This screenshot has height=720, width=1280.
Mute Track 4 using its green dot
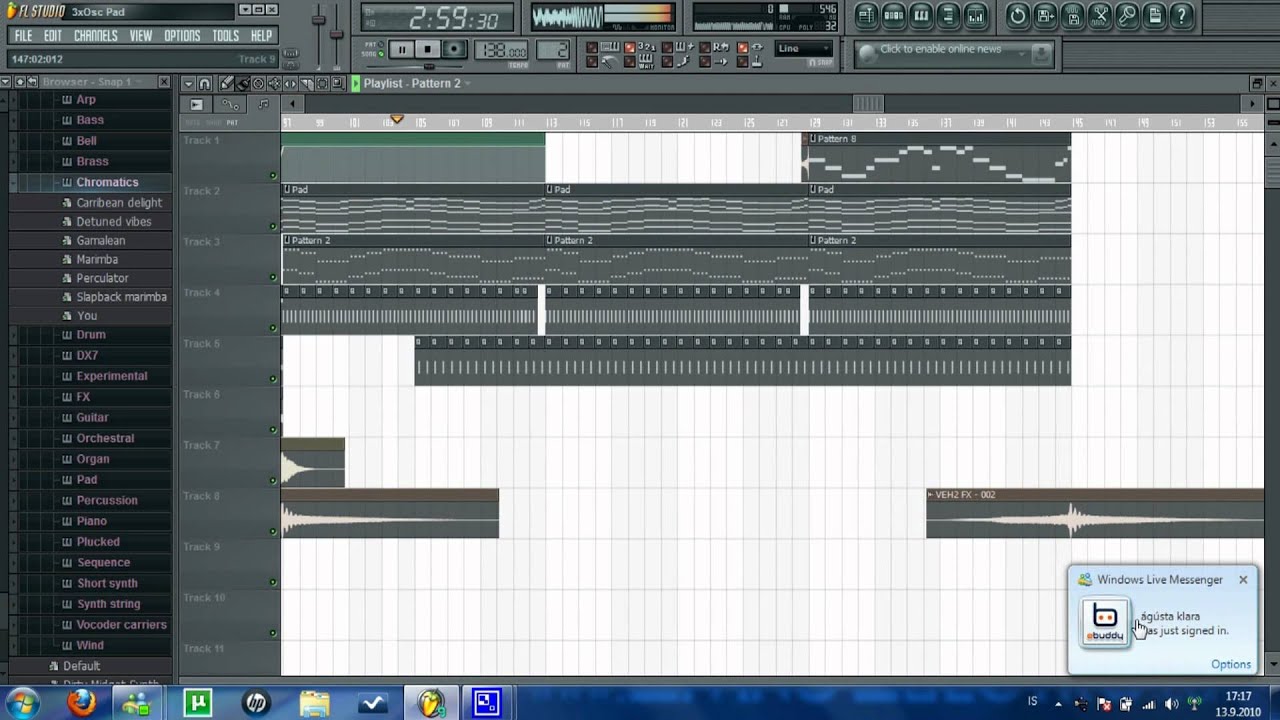273,328
